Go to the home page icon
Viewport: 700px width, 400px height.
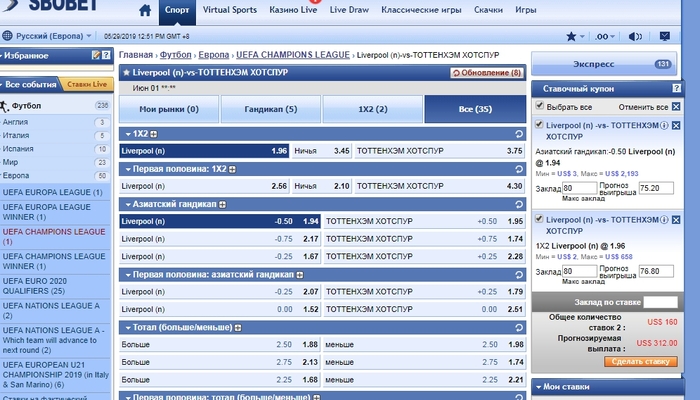145,10
